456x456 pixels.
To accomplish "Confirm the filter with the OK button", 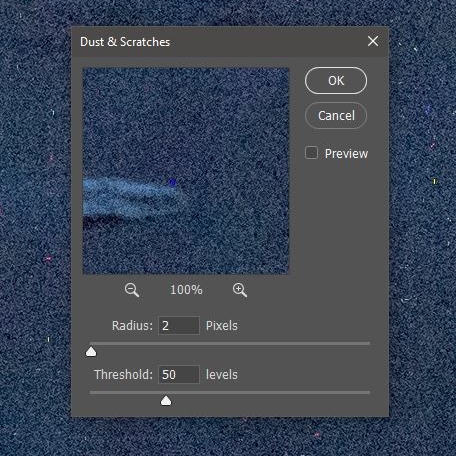I will (x=336, y=81).
